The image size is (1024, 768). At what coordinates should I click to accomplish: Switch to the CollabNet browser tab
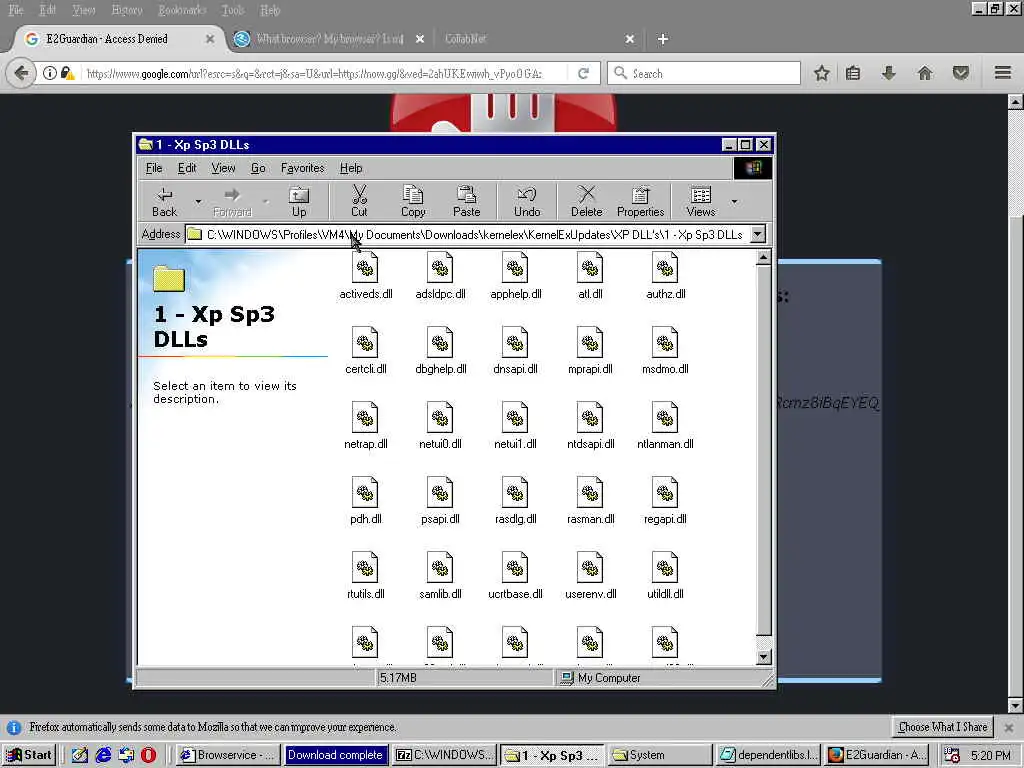[539, 39]
